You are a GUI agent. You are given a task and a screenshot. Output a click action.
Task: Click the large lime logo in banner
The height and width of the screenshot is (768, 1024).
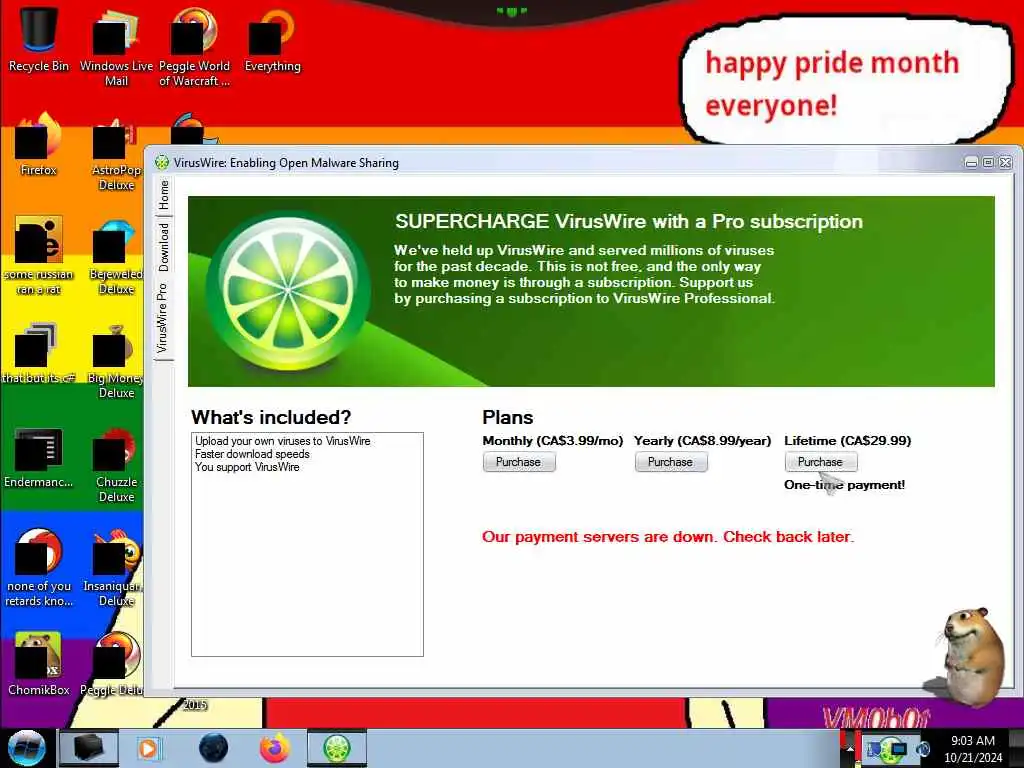click(x=289, y=291)
